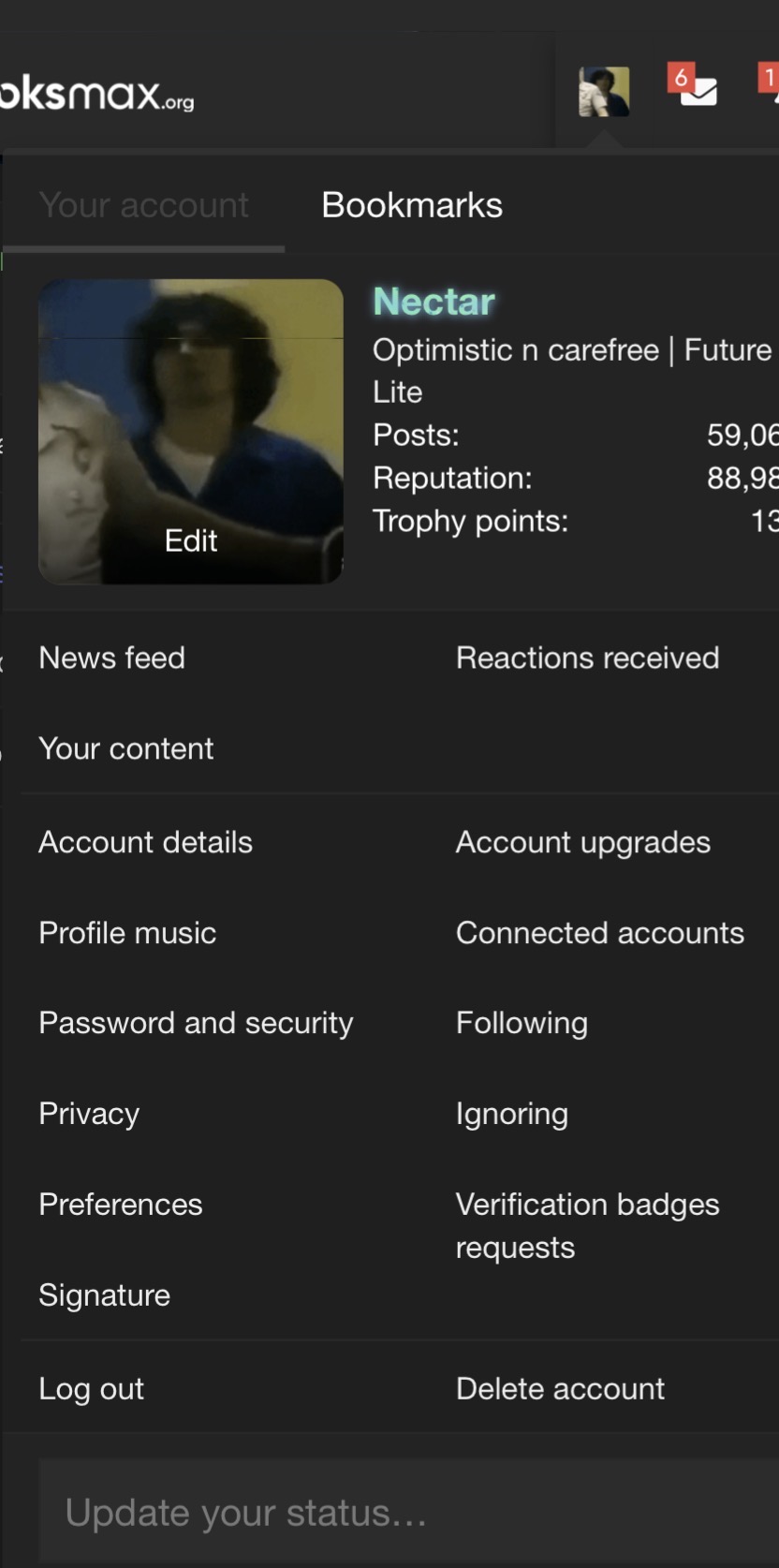The width and height of the screenshot is (779, 1568).
Task: Go to Account details
Action: click(x=146, y=842)
